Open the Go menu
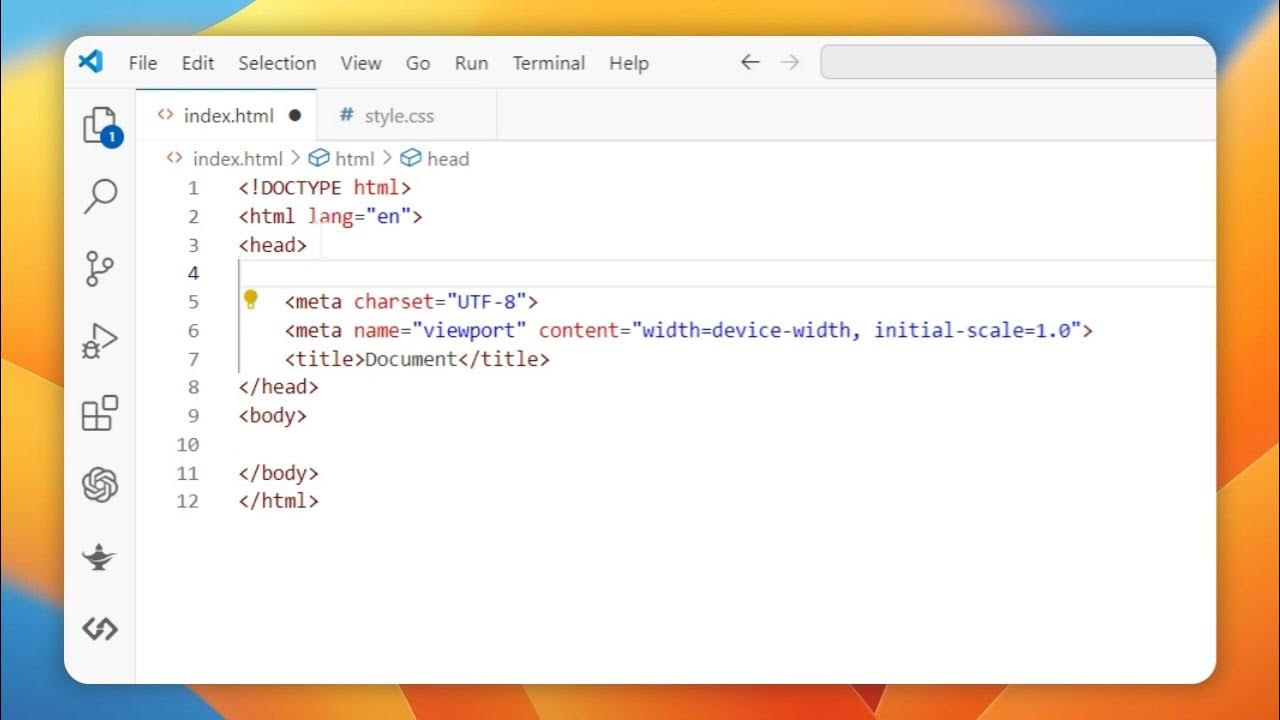1280x720 pixels. [418, 63]
